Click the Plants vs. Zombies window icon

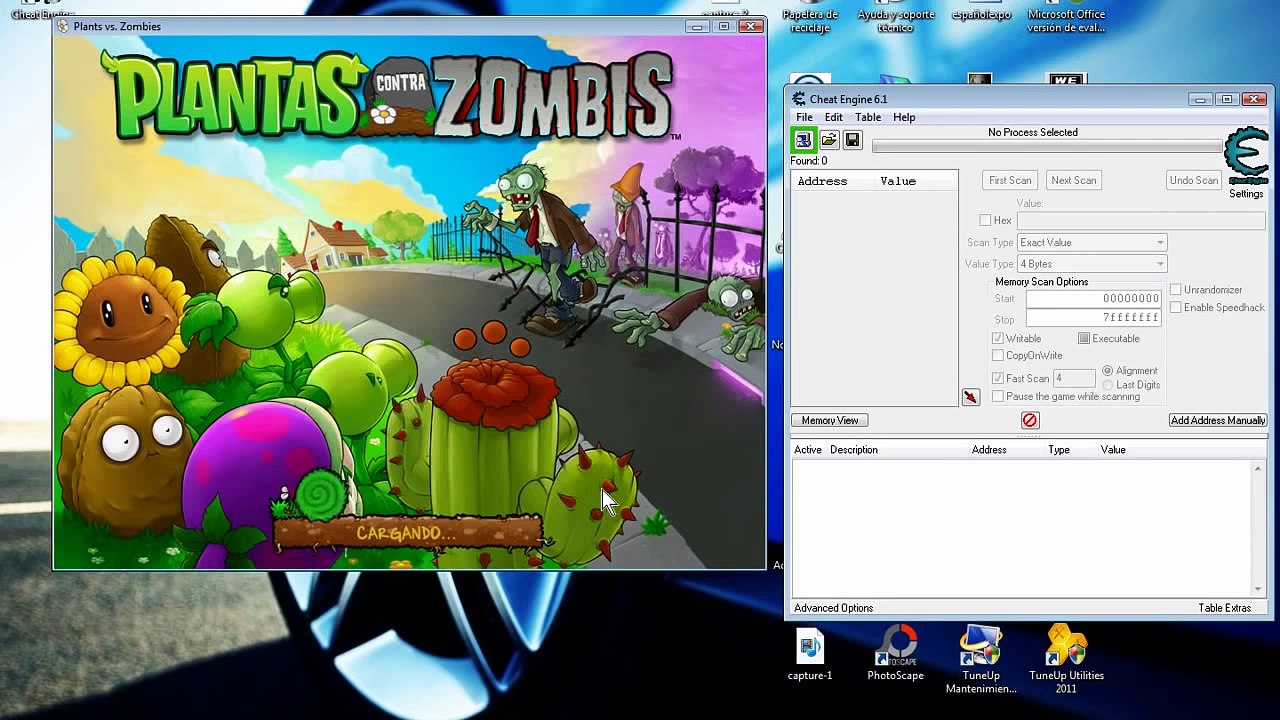pyautogui.click(x=64, y=26)
